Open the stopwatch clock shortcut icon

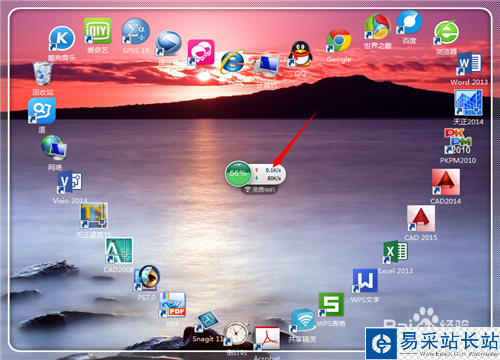237,333
